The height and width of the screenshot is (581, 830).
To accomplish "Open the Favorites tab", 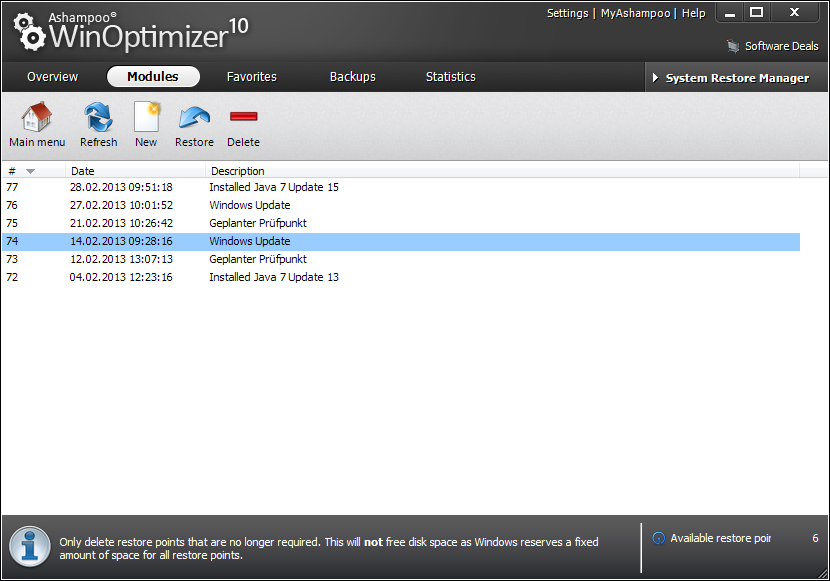I will (251, 77).
